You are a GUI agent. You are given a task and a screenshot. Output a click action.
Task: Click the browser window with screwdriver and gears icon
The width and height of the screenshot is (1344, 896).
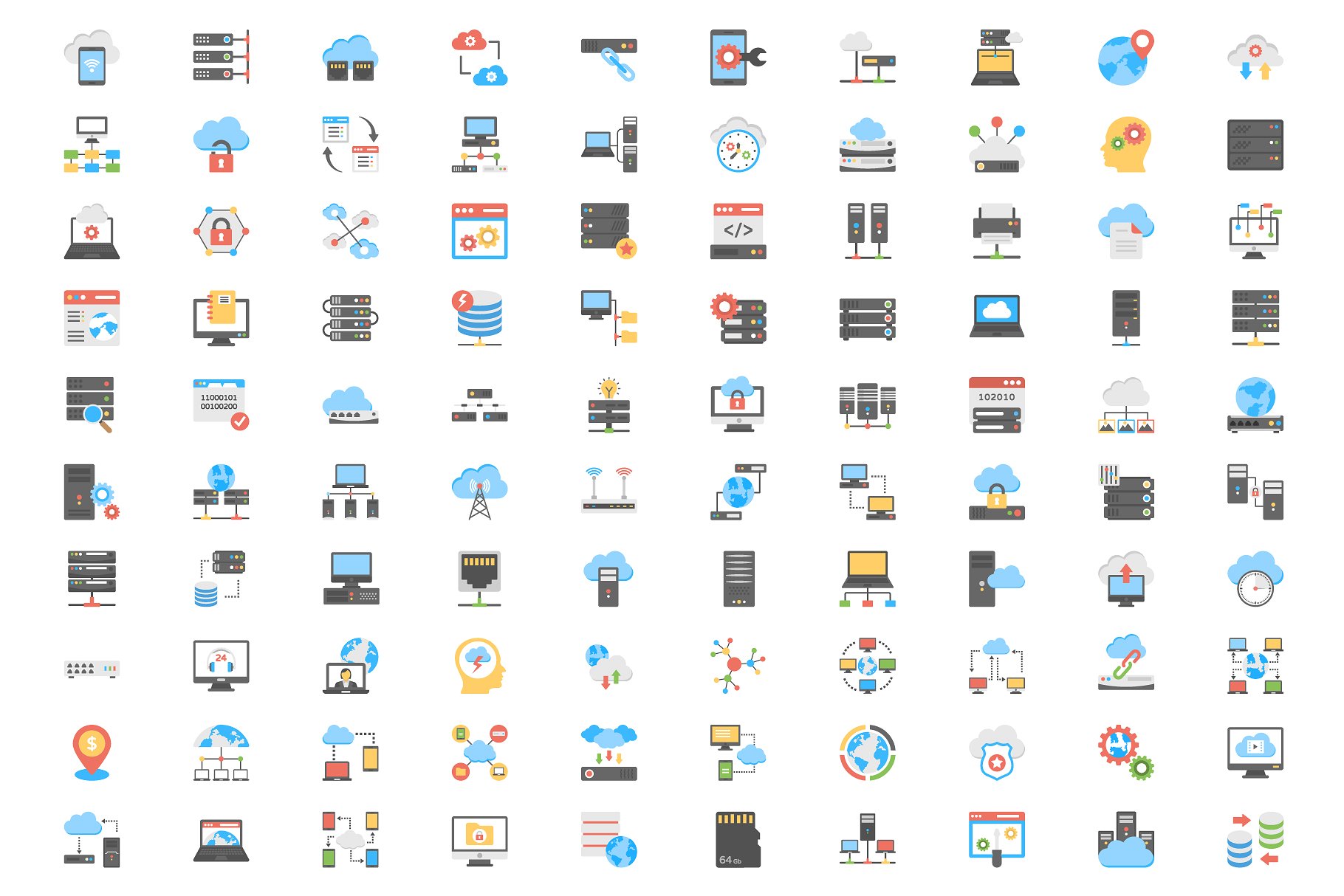[x=996, y=839]
